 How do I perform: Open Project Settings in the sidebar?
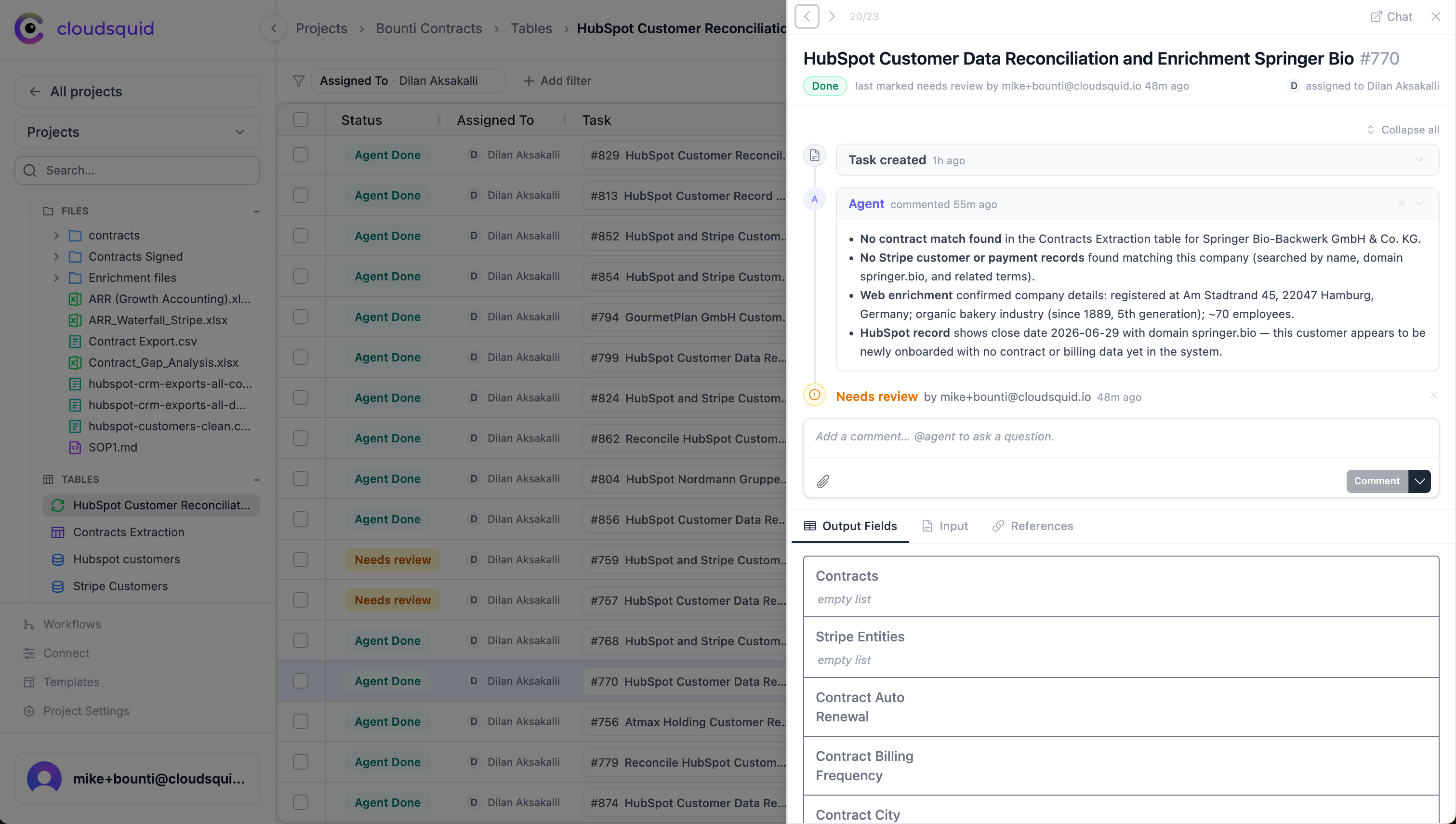pyautogui.click(x=76, y=711)
